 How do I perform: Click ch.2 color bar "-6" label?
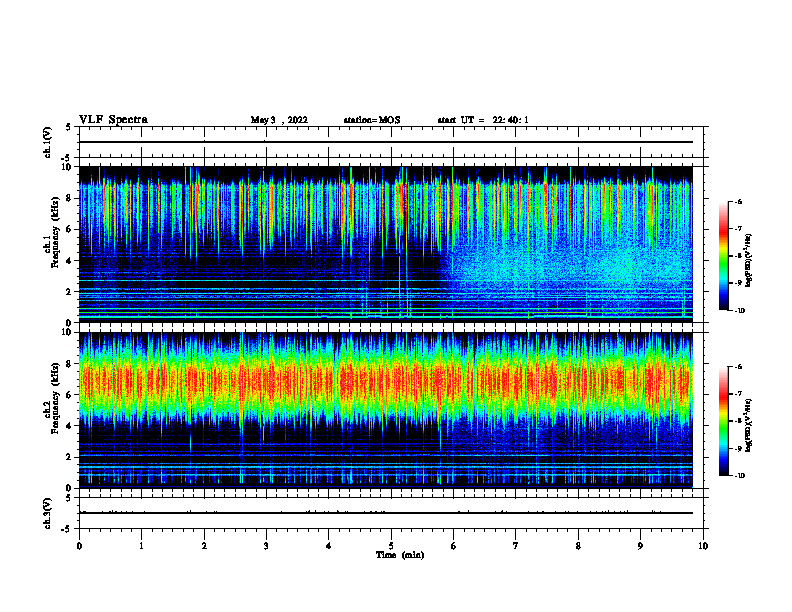coord(738,367)
